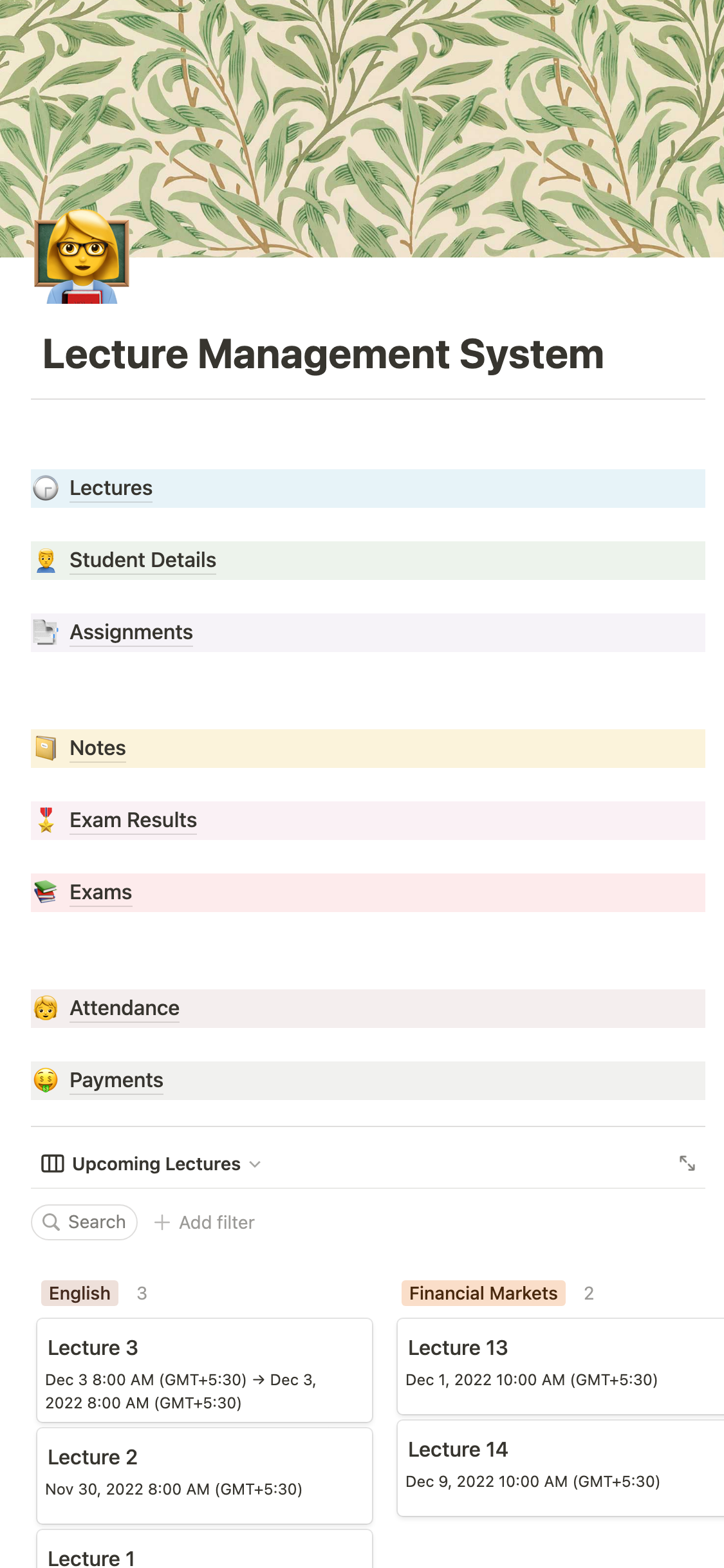Select the English group tag
The width and height of the screenshot is (724, 1568).
[x=80, y=1293]
